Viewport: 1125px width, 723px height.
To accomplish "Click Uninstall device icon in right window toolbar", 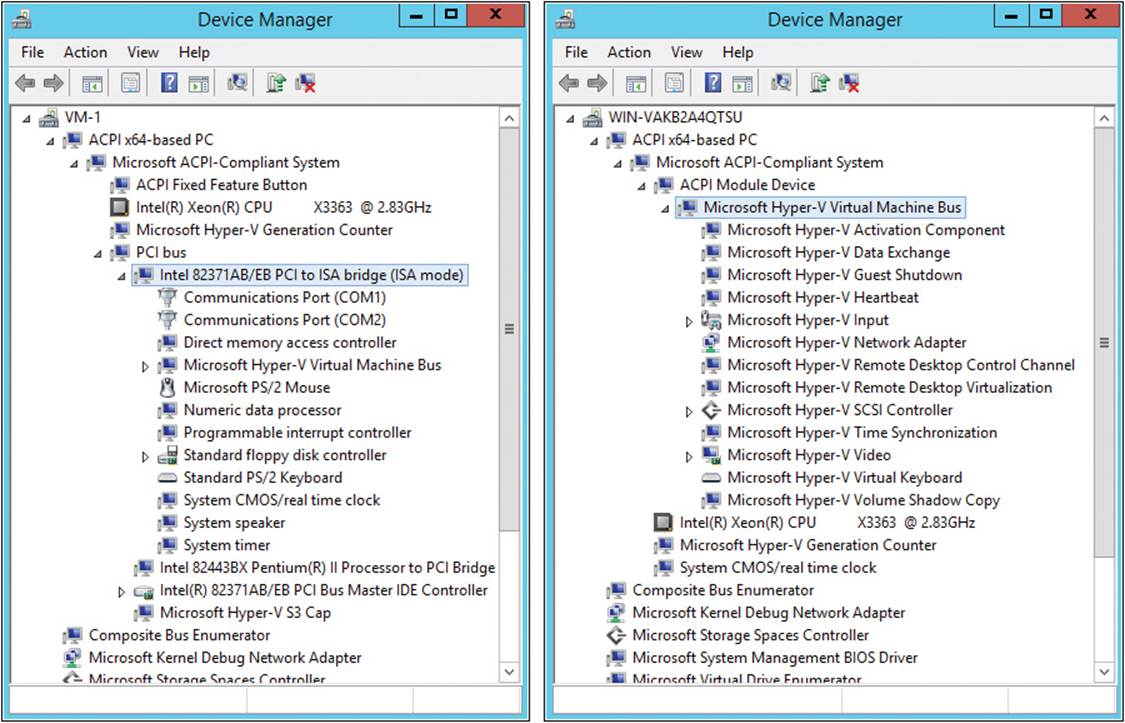I will click(x=849, y=83).
